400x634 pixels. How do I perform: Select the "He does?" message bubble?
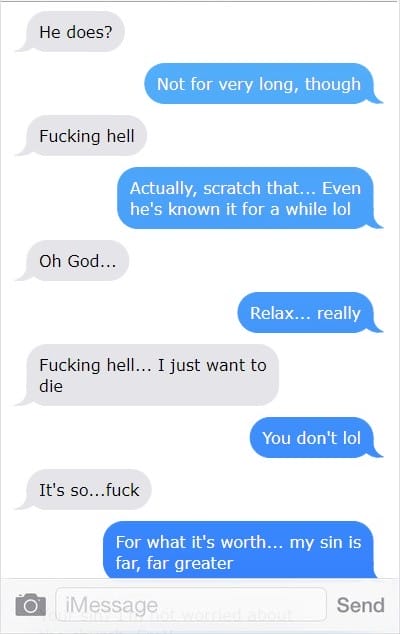point(75,32)
